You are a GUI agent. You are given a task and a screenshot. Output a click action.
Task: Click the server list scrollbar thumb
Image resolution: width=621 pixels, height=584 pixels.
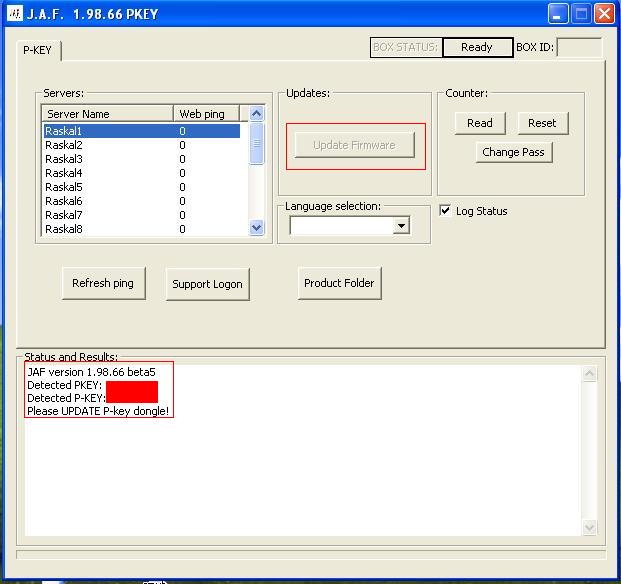tap(257, 143)
